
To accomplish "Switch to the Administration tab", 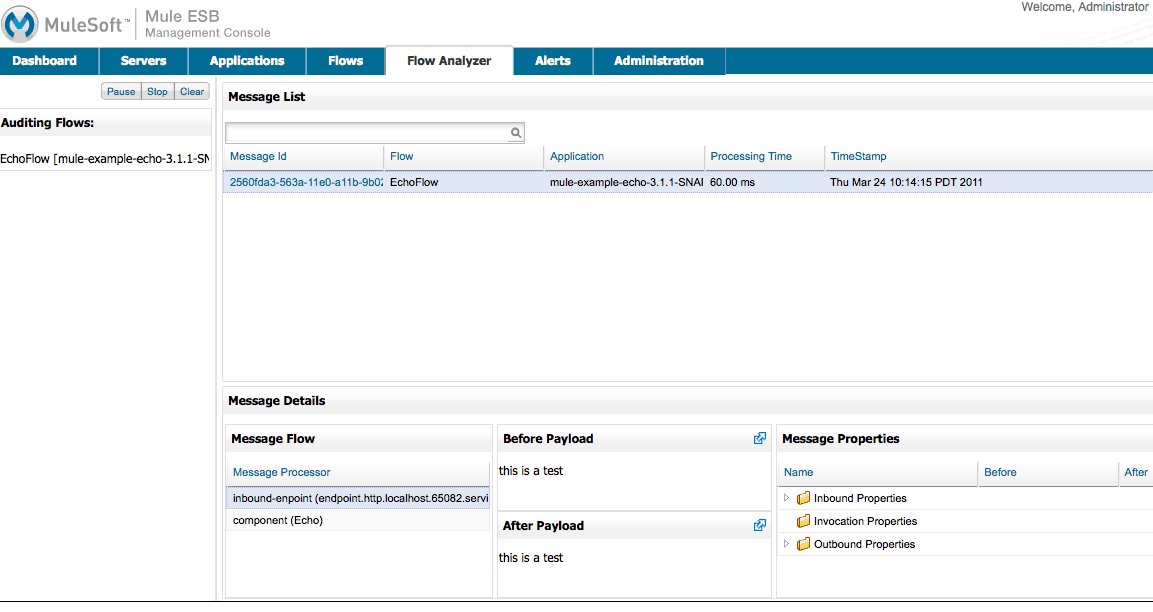I will pos(659,61).
